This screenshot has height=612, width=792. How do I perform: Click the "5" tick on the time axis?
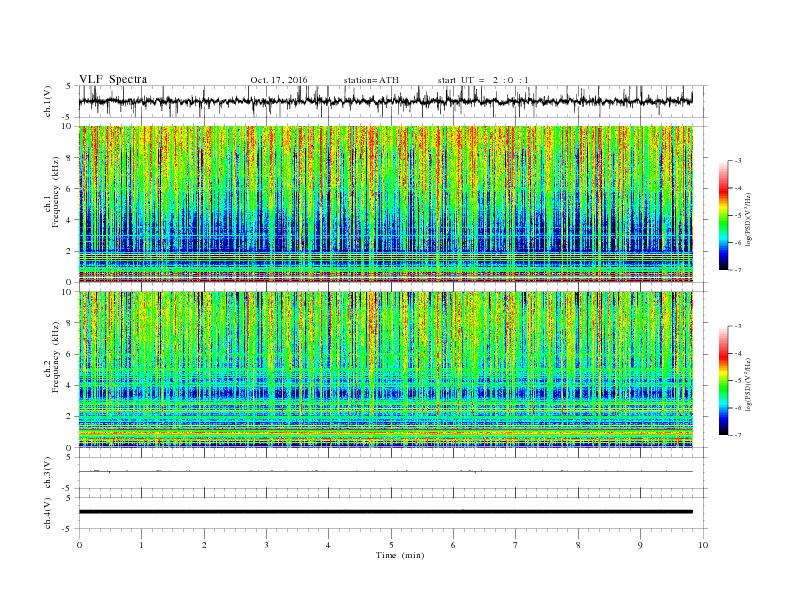391,545
